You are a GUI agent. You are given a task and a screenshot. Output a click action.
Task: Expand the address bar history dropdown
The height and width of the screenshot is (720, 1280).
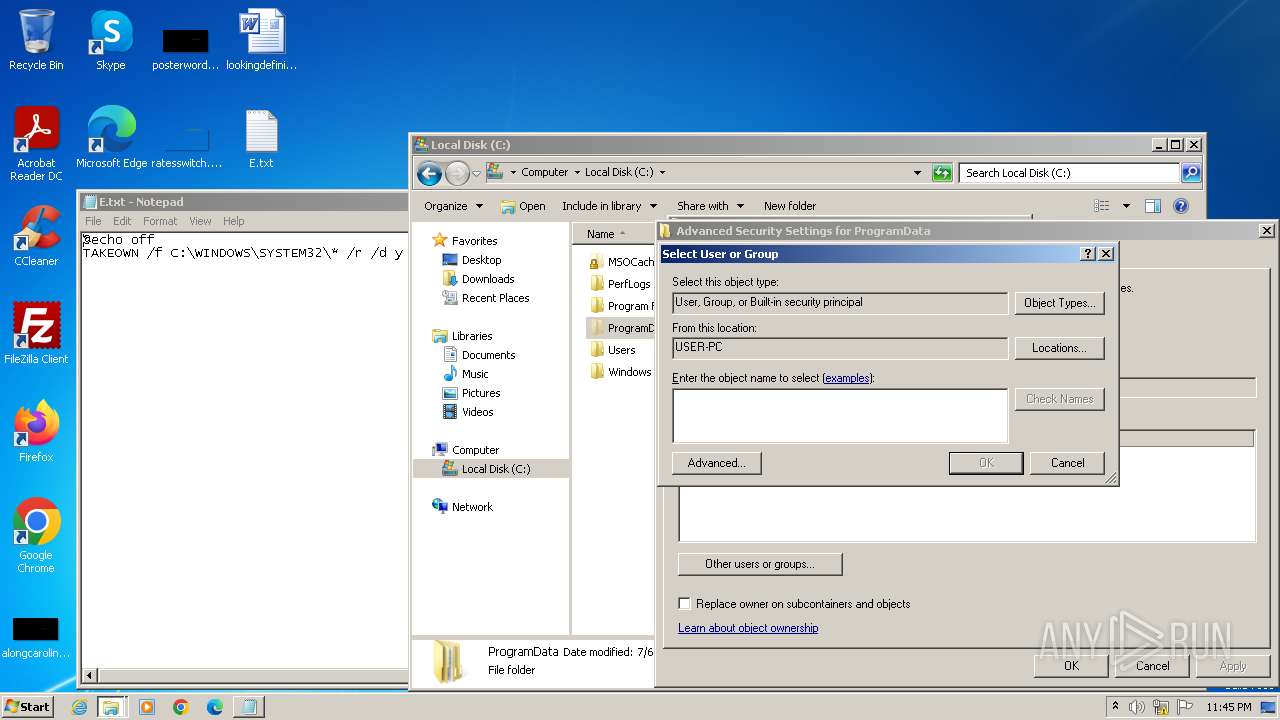[x=918, y=173]
